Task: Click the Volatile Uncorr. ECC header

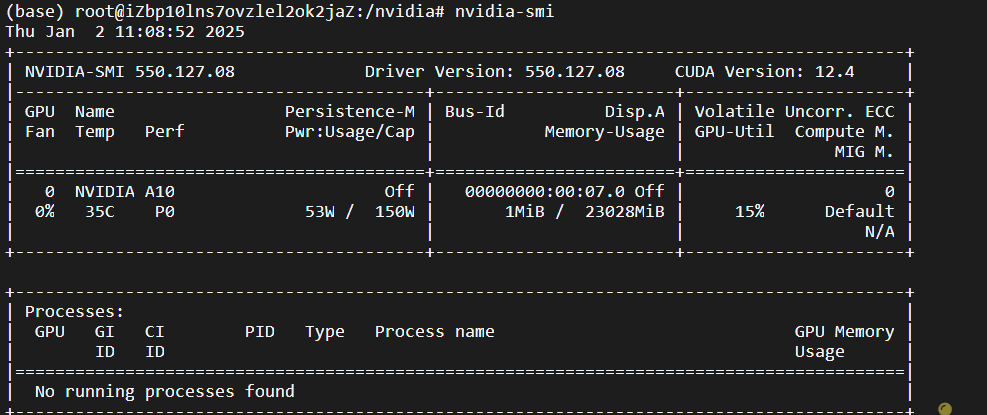Action: [x=794, y=111]
